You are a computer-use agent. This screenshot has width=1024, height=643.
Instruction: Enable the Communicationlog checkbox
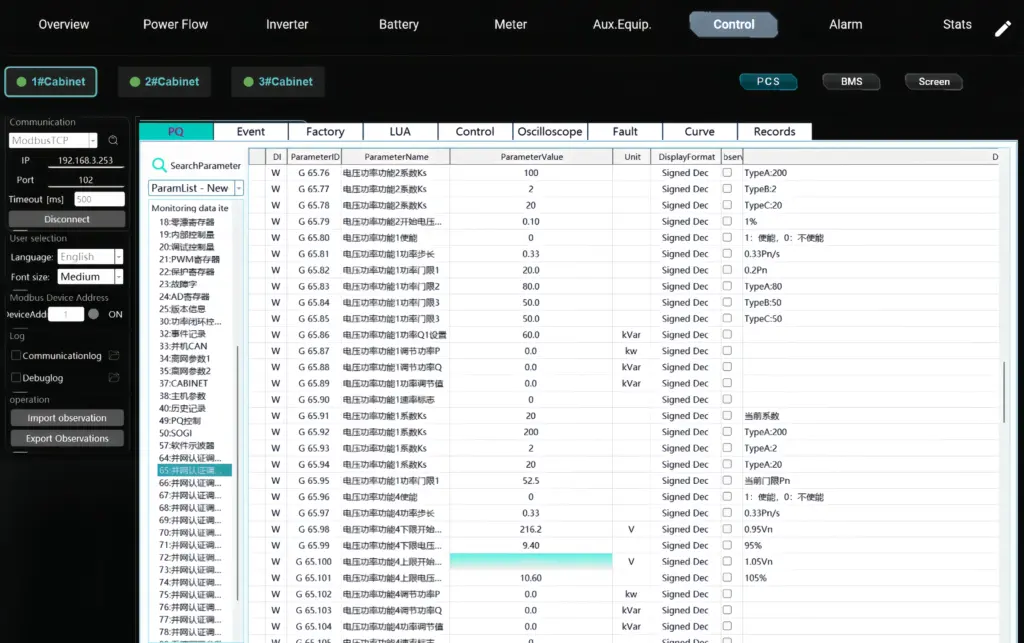tap(16, 356)
